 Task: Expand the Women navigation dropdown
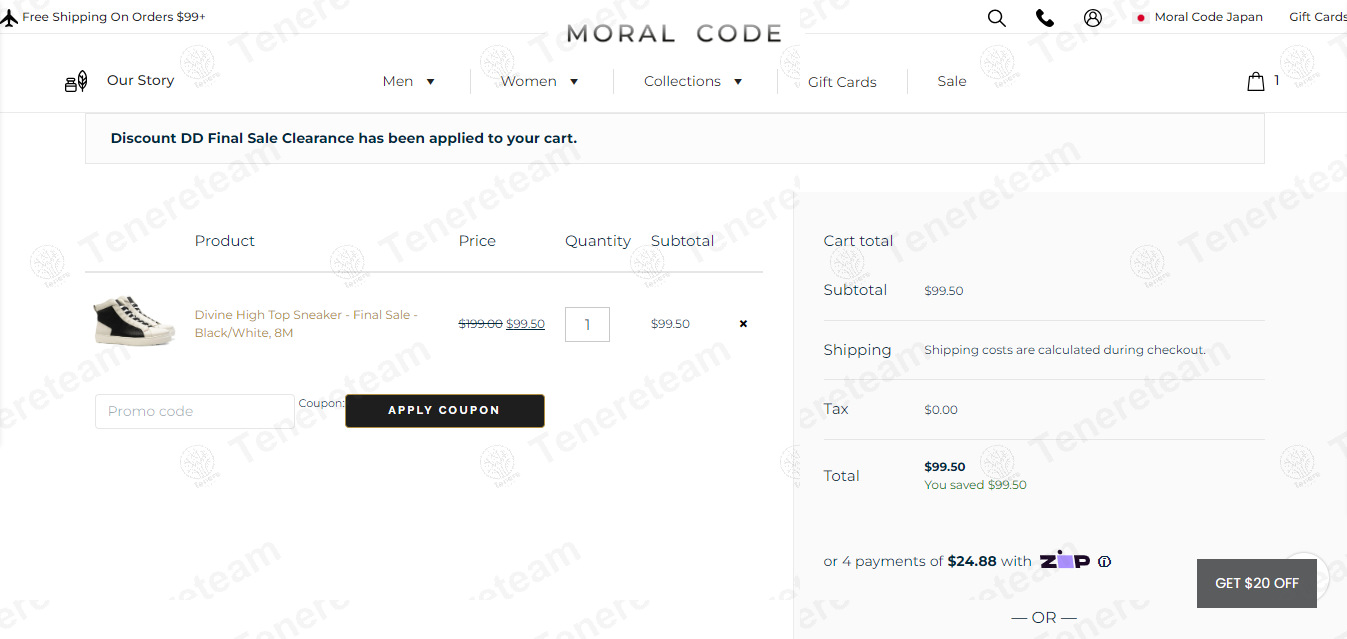(540, 81)
